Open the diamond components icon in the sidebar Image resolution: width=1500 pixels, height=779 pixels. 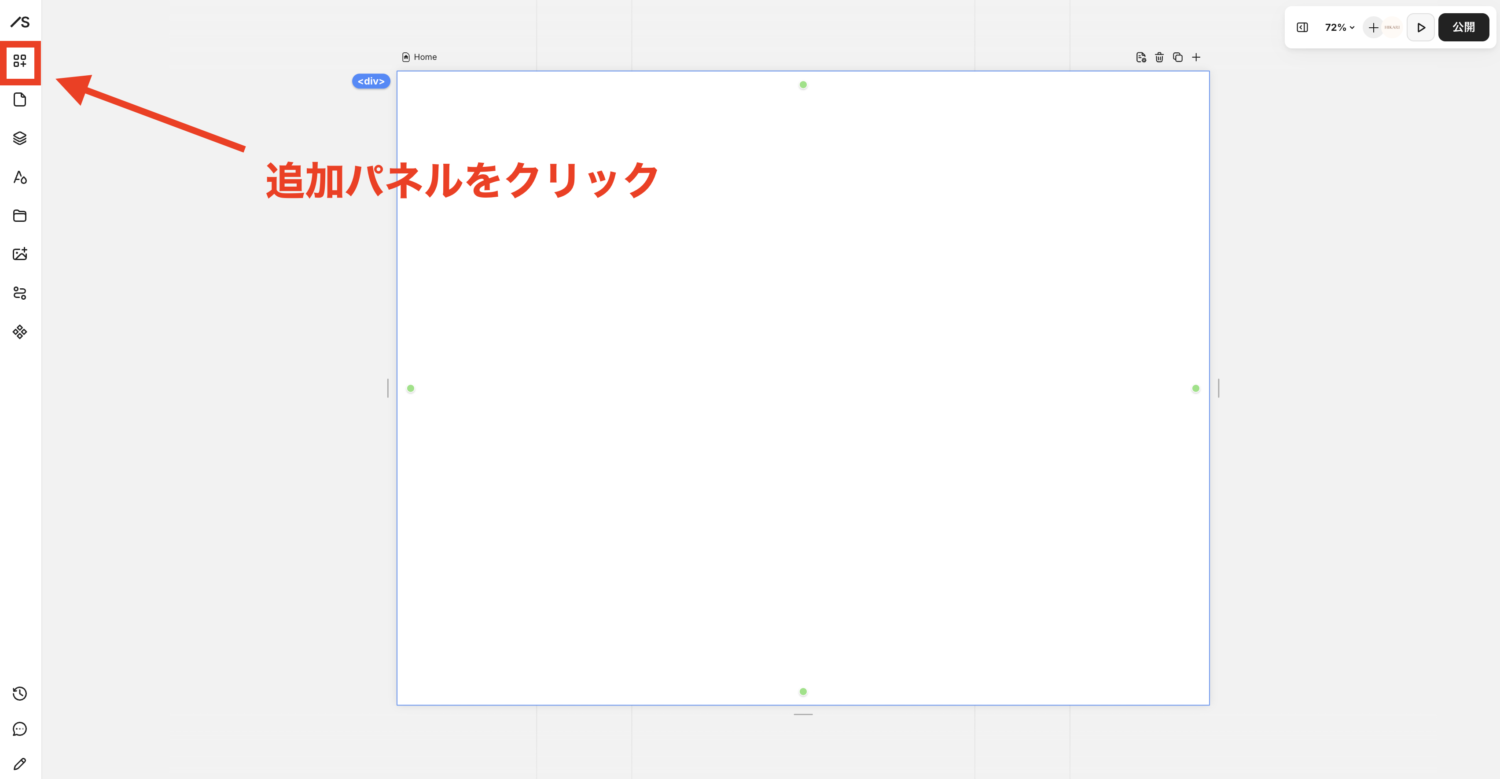tap(20, 332)
